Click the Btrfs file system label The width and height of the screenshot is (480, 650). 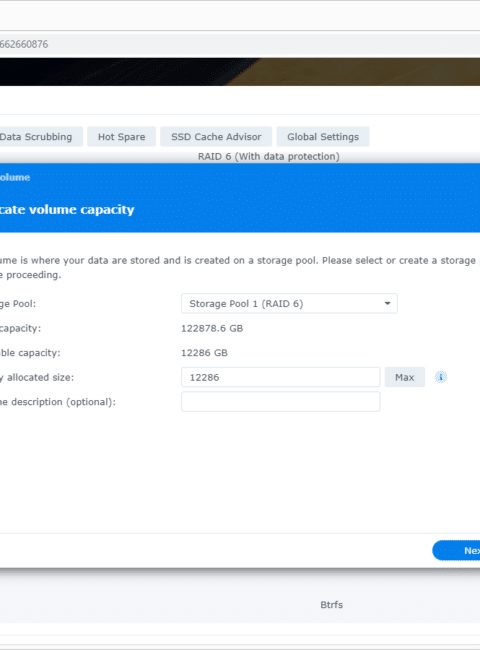coord(332,605)
